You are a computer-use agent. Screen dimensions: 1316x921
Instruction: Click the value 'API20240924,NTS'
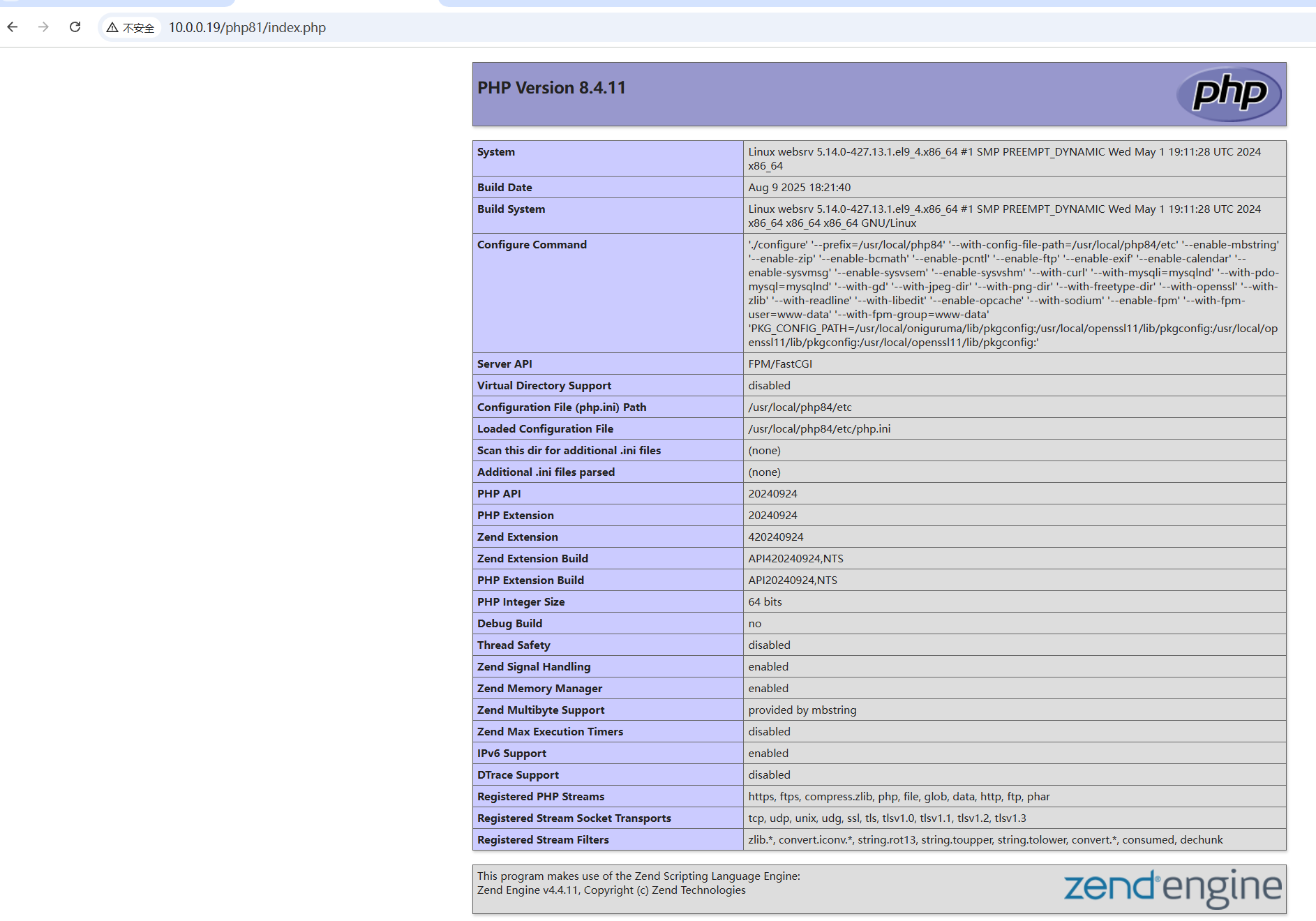coord(793,581)
